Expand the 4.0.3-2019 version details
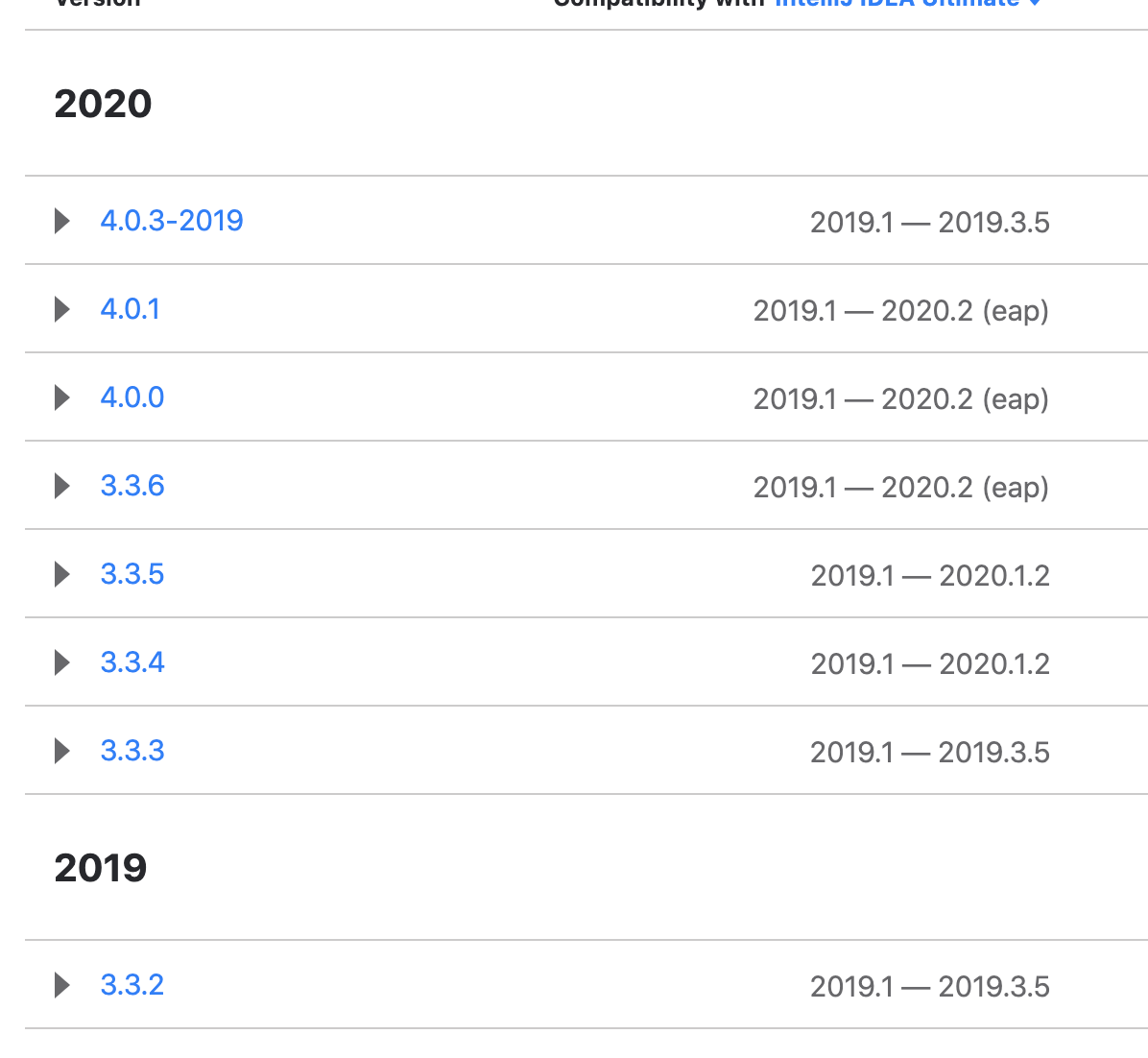Viewport: 1148px width, 1058px height. click(61, 220)
